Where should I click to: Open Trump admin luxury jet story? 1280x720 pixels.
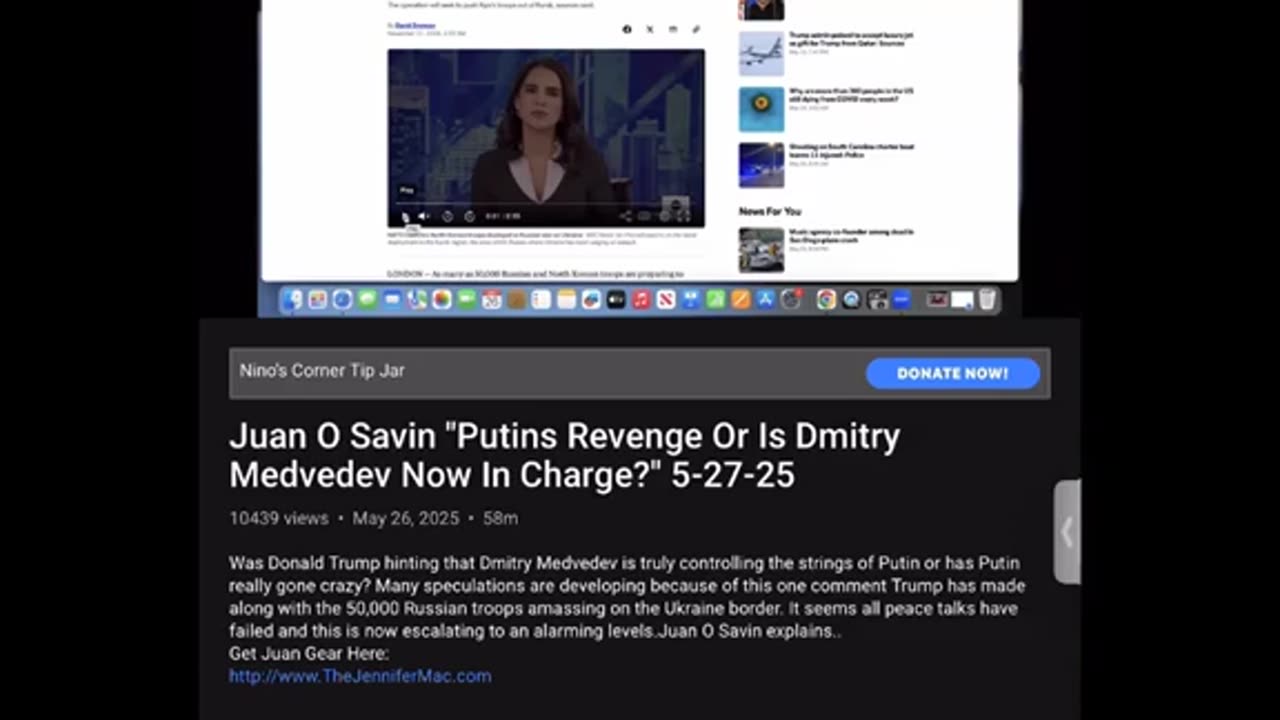tap(851, 39)
